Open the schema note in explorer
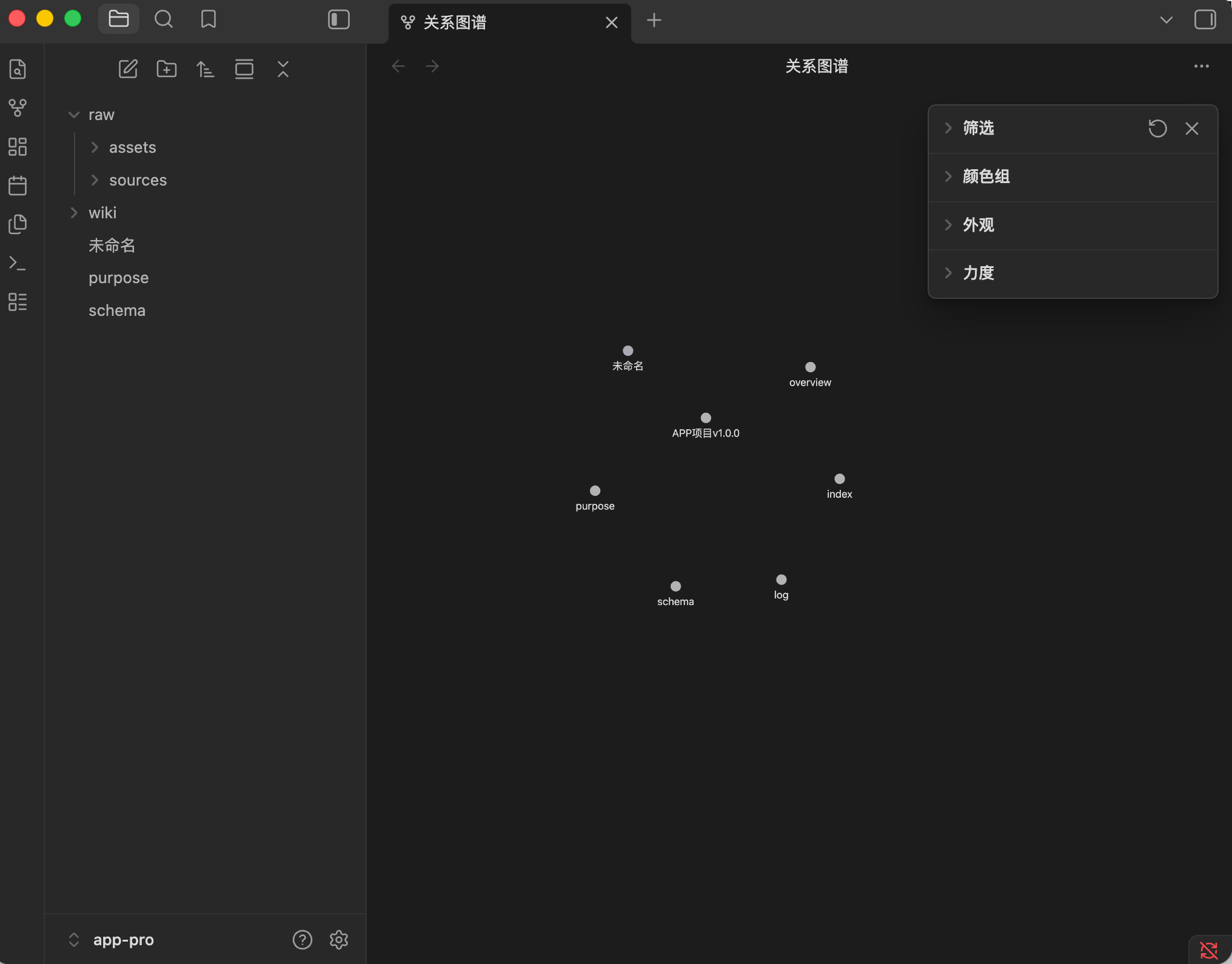The width and height of the screenshot is (1232, 964). pos(117,310)
